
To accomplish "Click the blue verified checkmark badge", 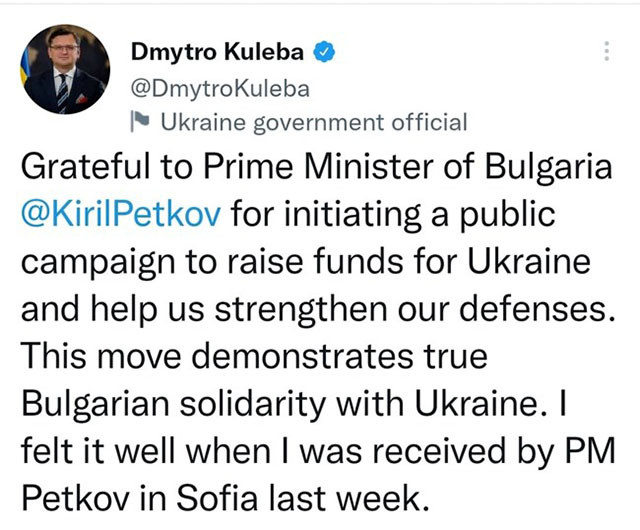I will tap(326, 50).
